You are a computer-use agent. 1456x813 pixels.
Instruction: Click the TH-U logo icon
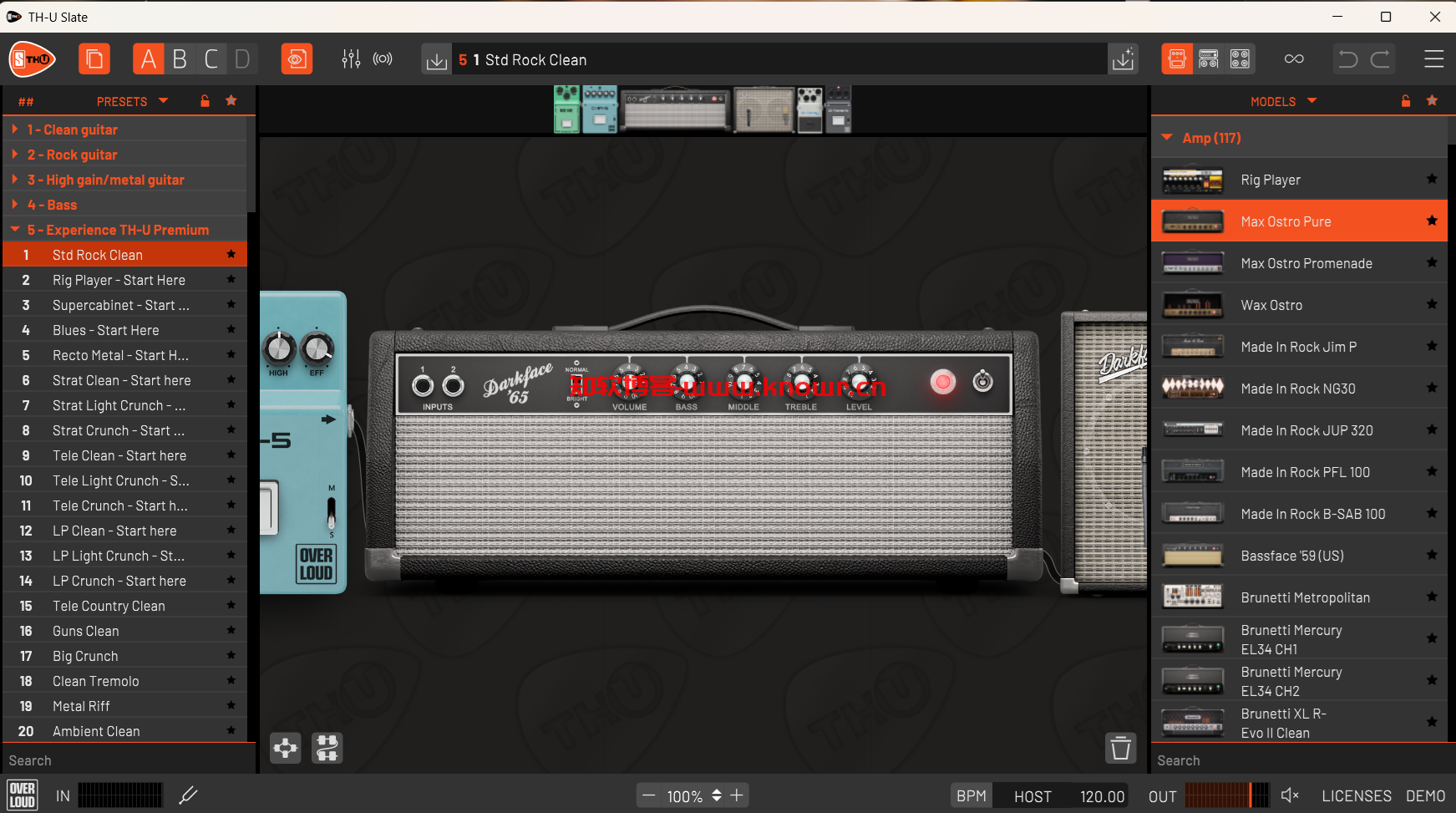point(32,59)
